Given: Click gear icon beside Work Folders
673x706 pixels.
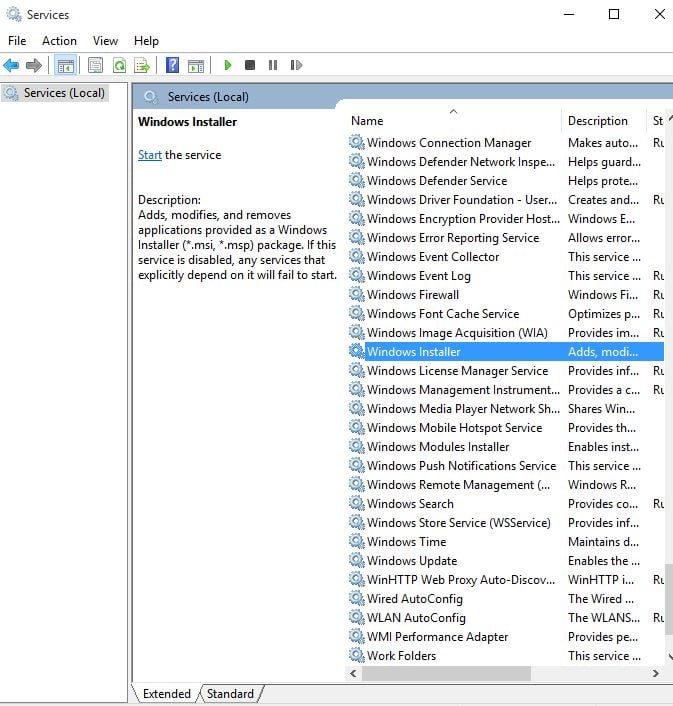Looking at the screenshot, I should [x=357, y=656].
